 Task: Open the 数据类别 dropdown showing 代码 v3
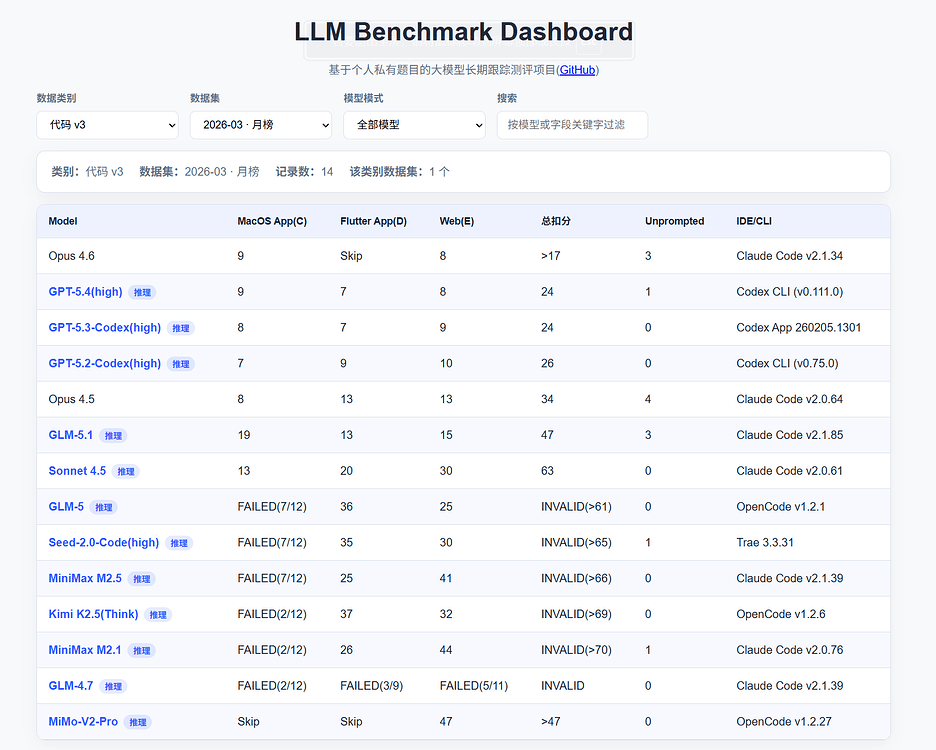(107, 125)
